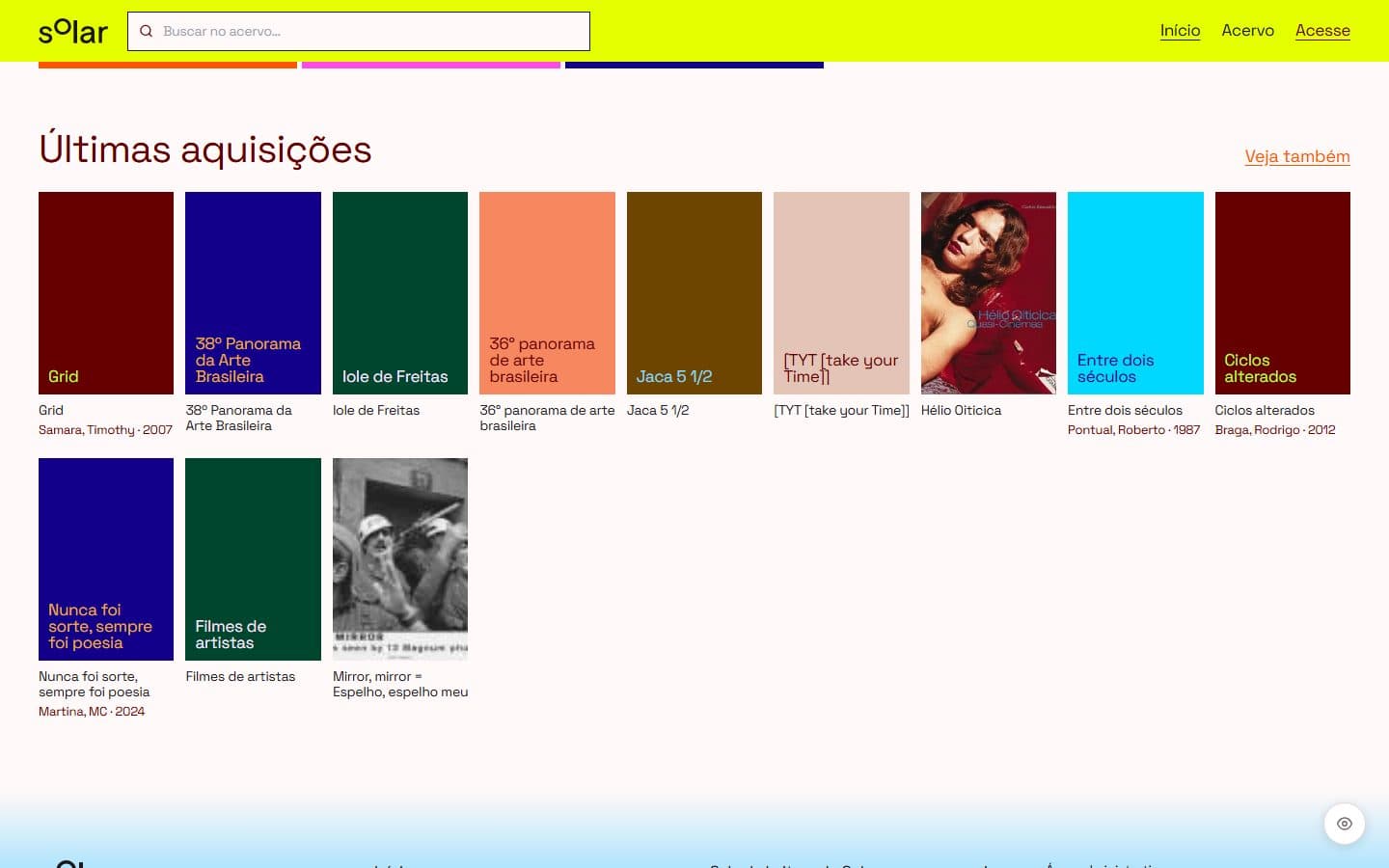This screenshot has width=1389, height=868.
Task: Open the Acesse navigation link
Action: [x=1322, y=31]
